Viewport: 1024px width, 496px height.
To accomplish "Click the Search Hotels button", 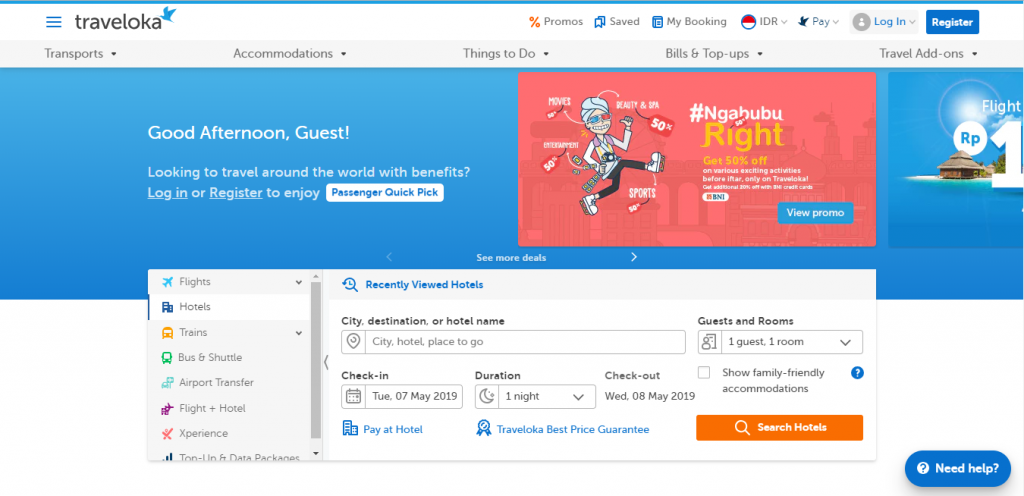I will point(779,427).
